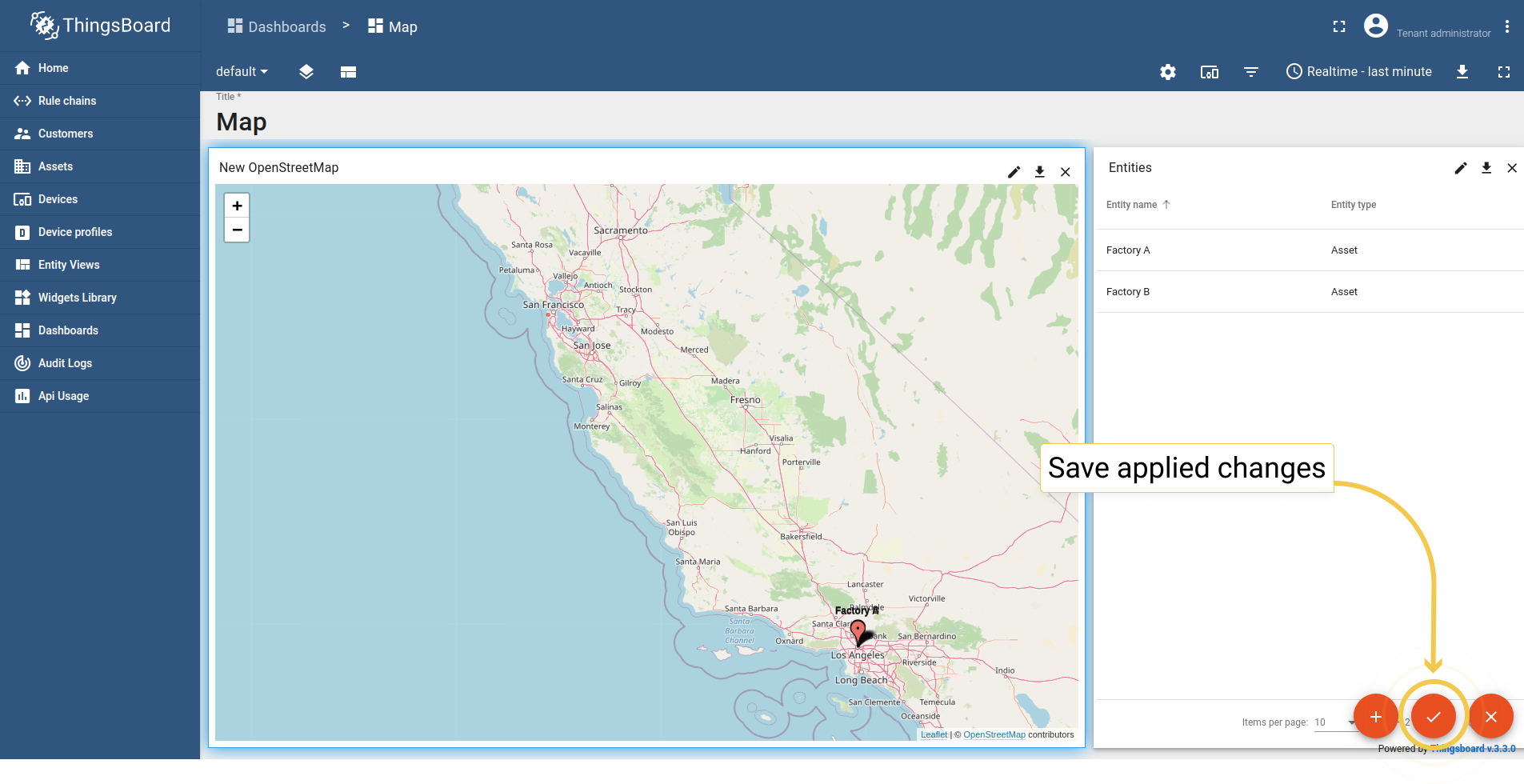Edit the dashboard title field Map

(242, 122)
